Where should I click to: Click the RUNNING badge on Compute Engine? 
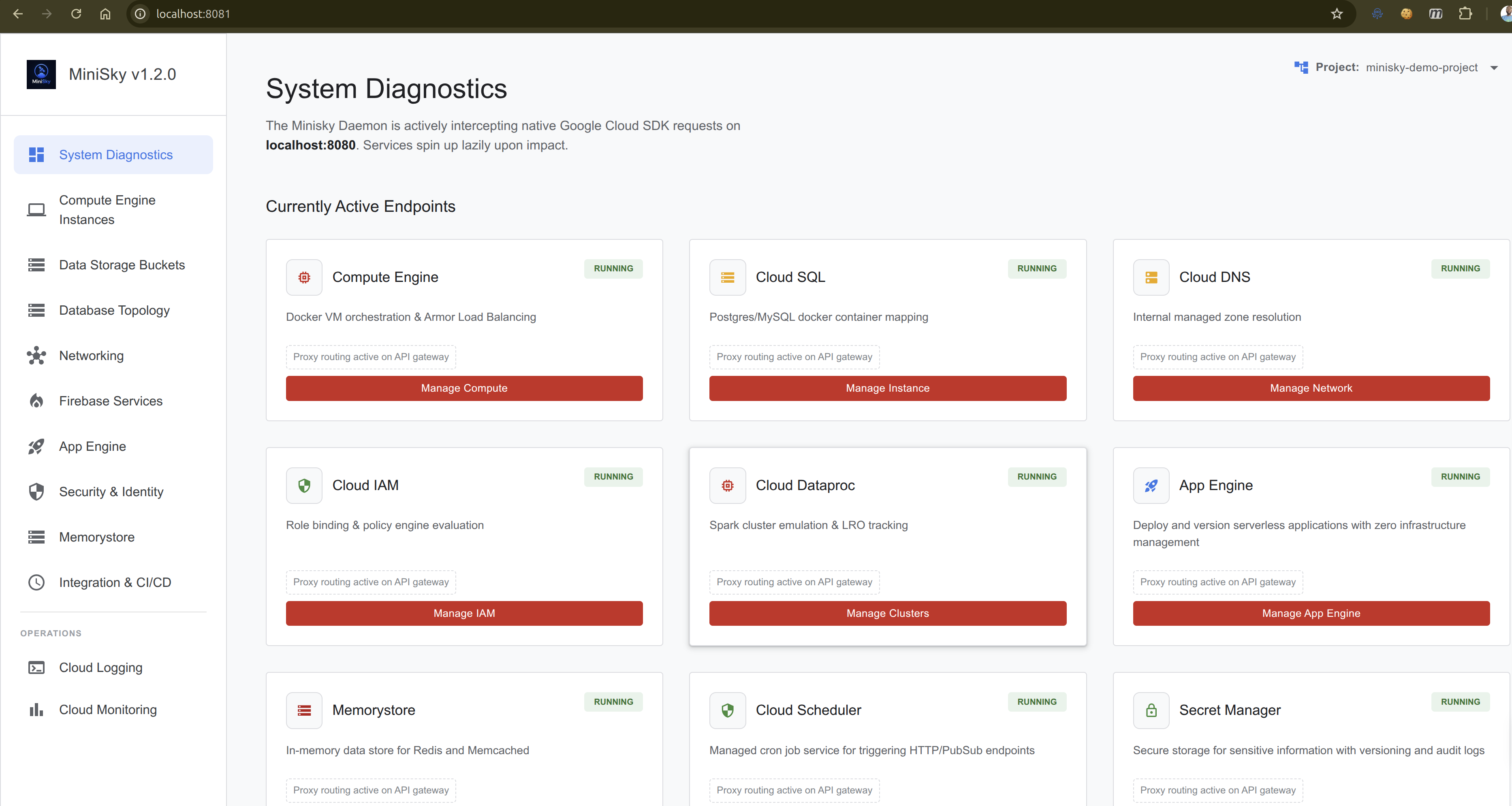click(613, 269)
